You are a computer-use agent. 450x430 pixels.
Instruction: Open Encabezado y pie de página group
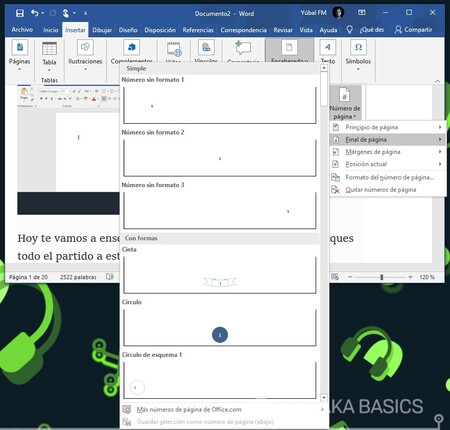pos(289,50)
